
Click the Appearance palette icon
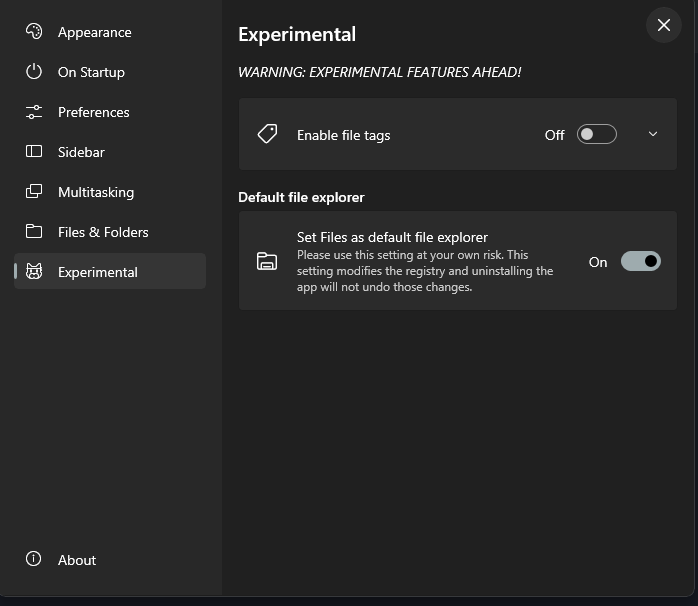(x=34, y=32)
